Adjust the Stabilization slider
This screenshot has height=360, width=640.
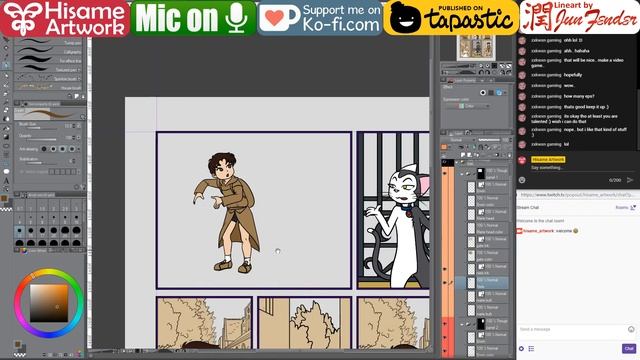tap(41, 162)
